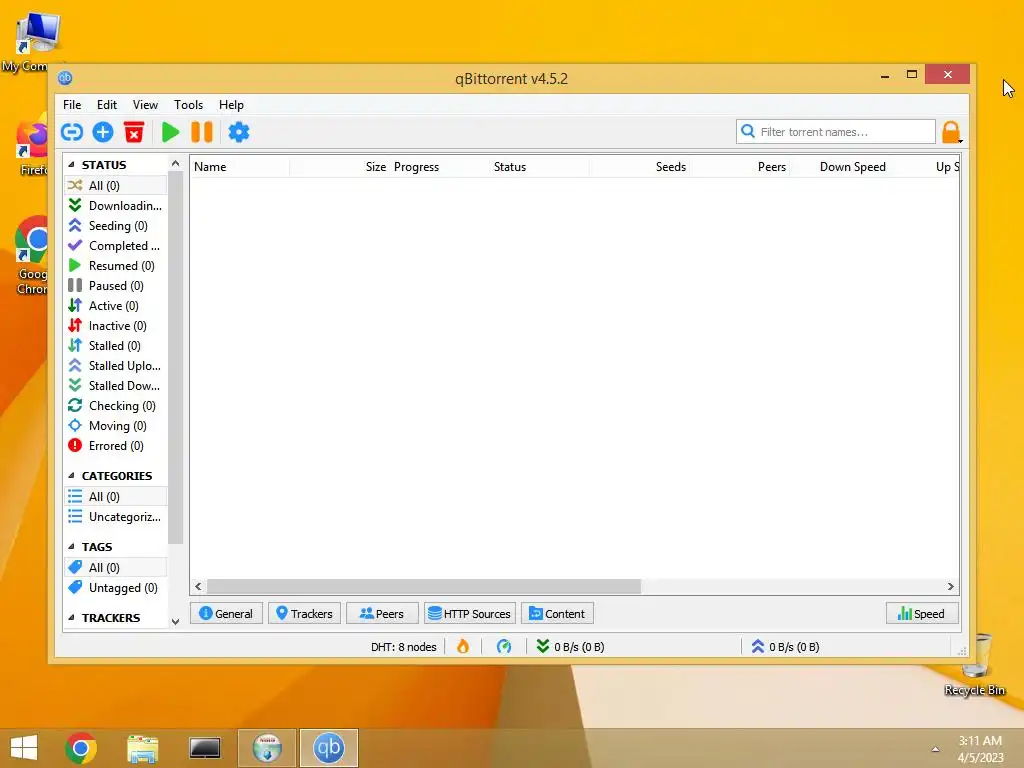Sort torrents by Name column
Viewport: 1024px width, 768px height.
240,167
